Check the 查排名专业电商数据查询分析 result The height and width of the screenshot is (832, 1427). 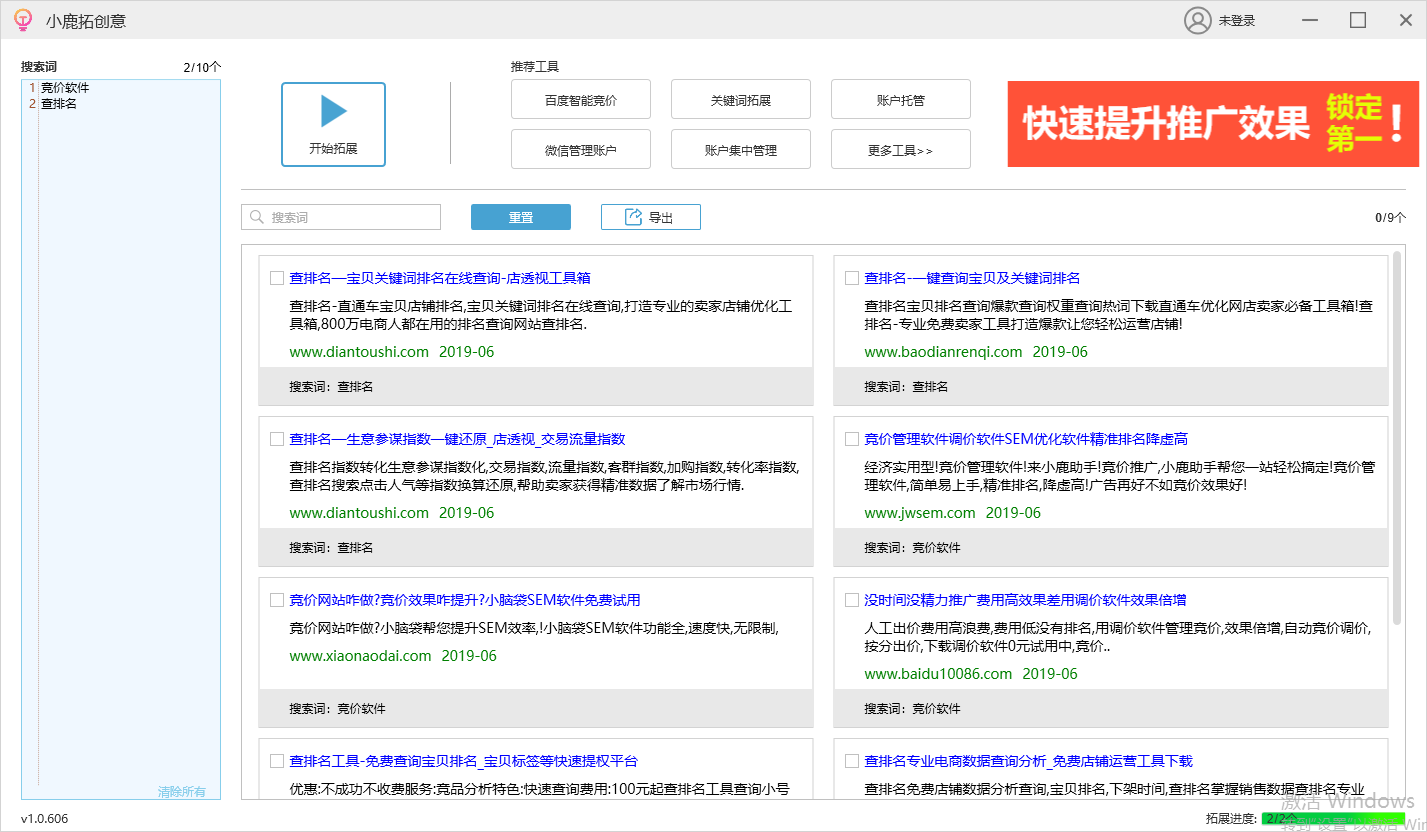(852, 761)
